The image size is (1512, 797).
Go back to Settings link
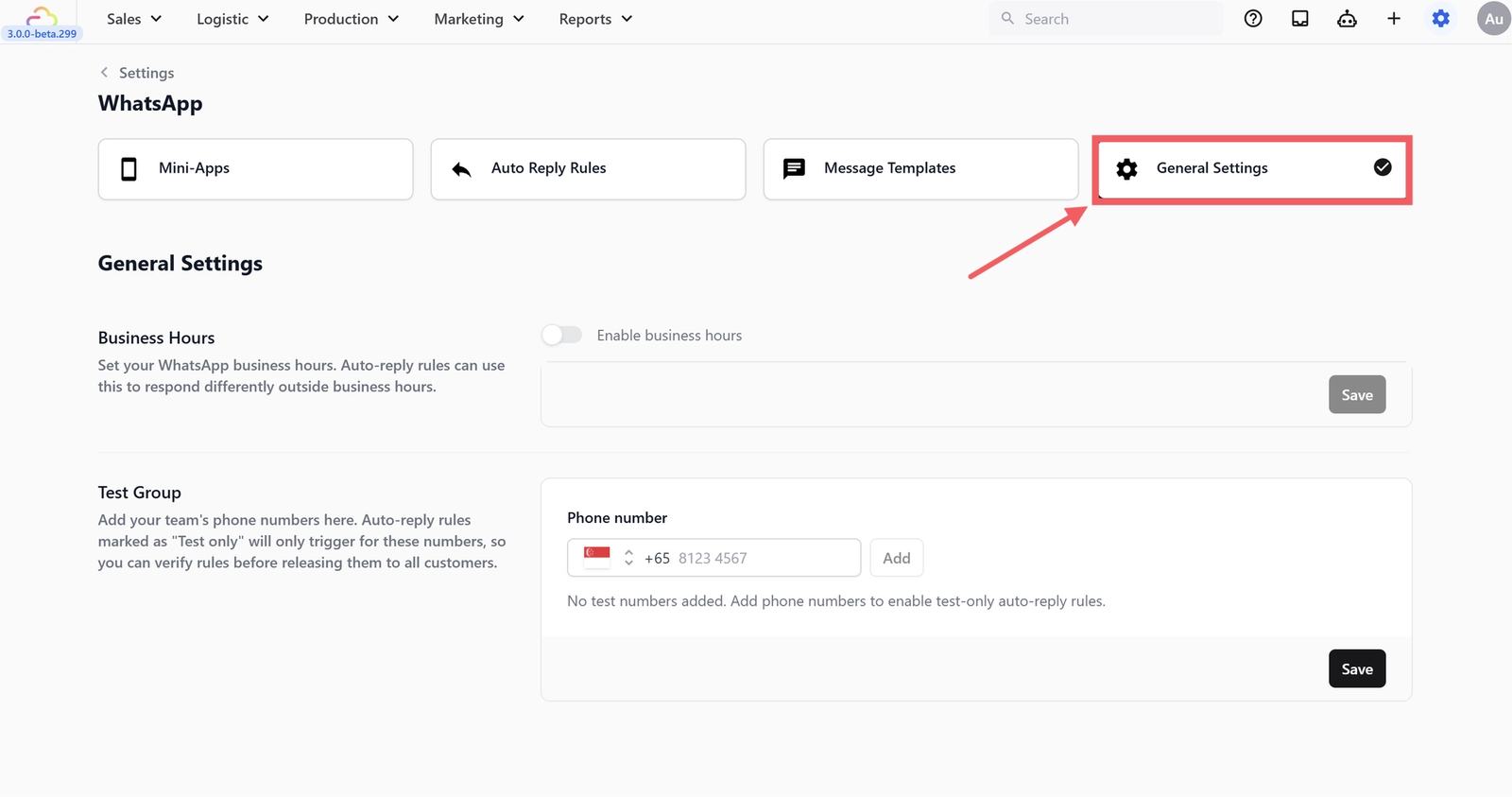click(146, 73)
